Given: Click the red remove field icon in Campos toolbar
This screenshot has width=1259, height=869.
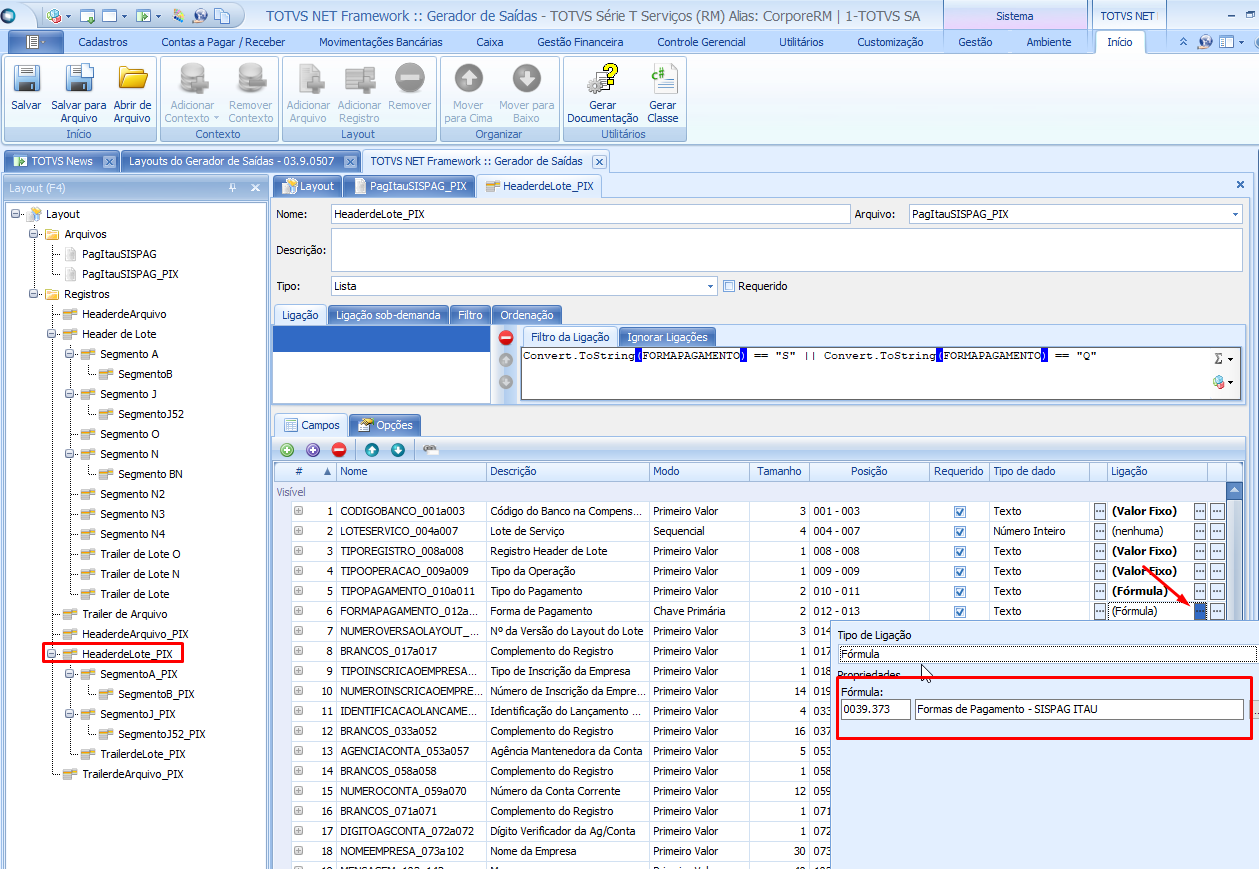Looking at the screenshot, I should coord(339,450).
